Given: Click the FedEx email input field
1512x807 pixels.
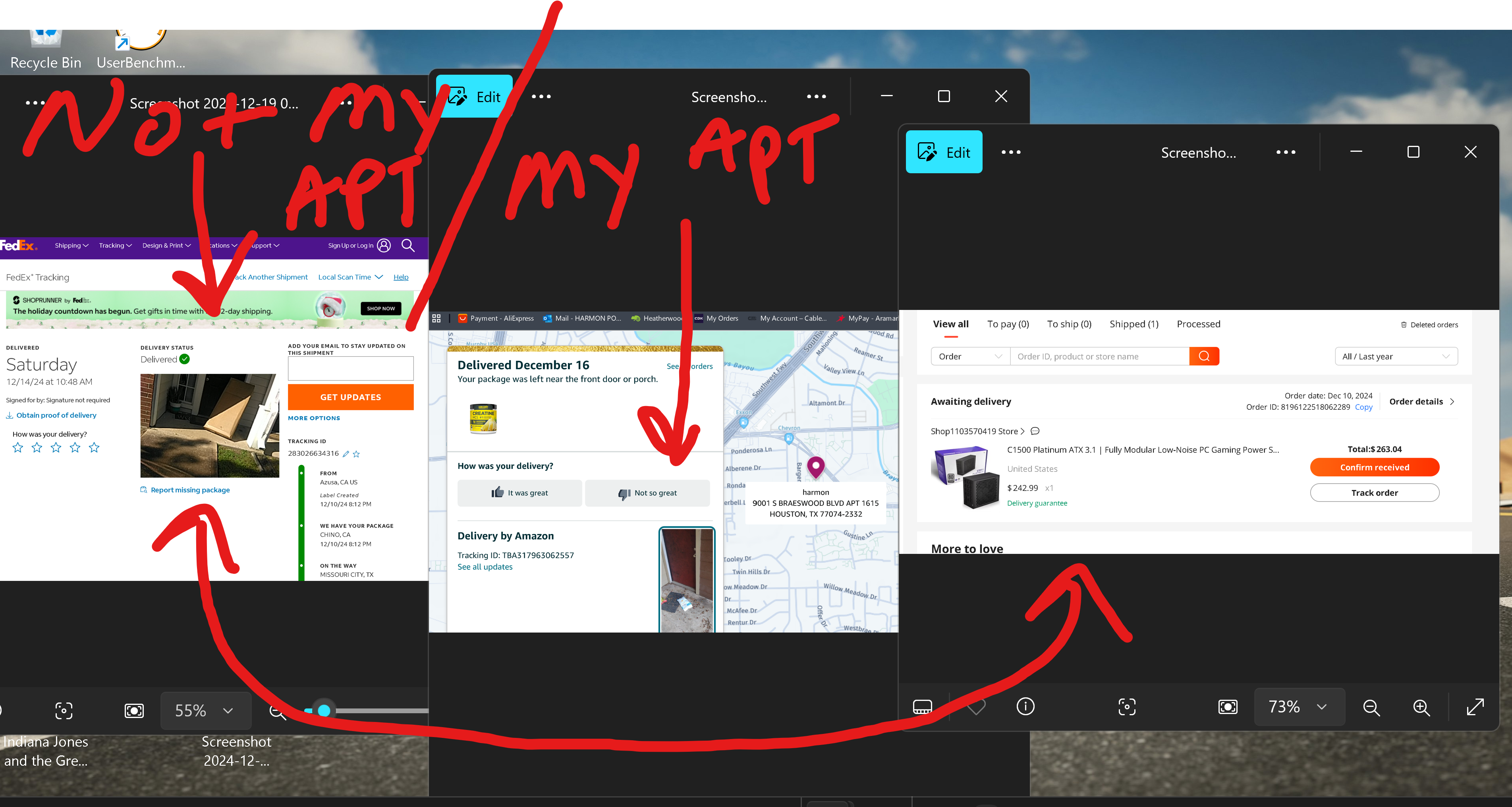Looking at the screenshot, I should 350,369.
